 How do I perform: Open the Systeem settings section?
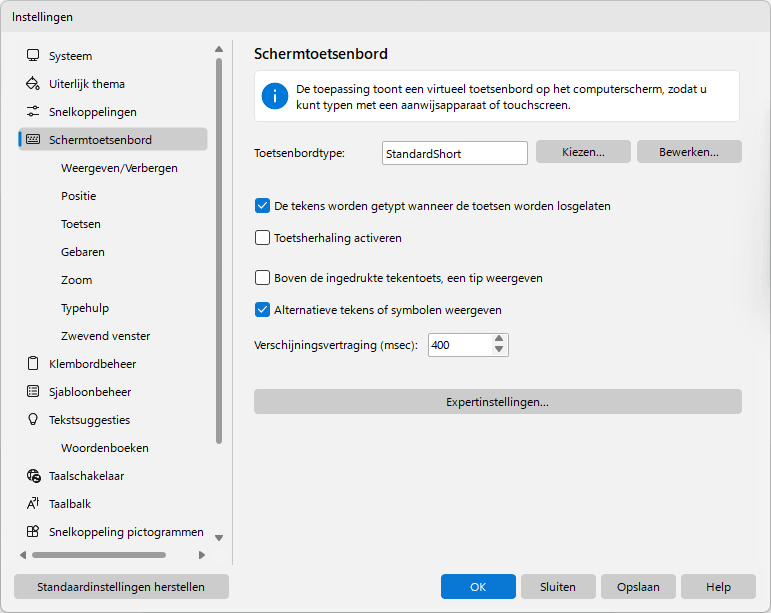click(113, 56)
